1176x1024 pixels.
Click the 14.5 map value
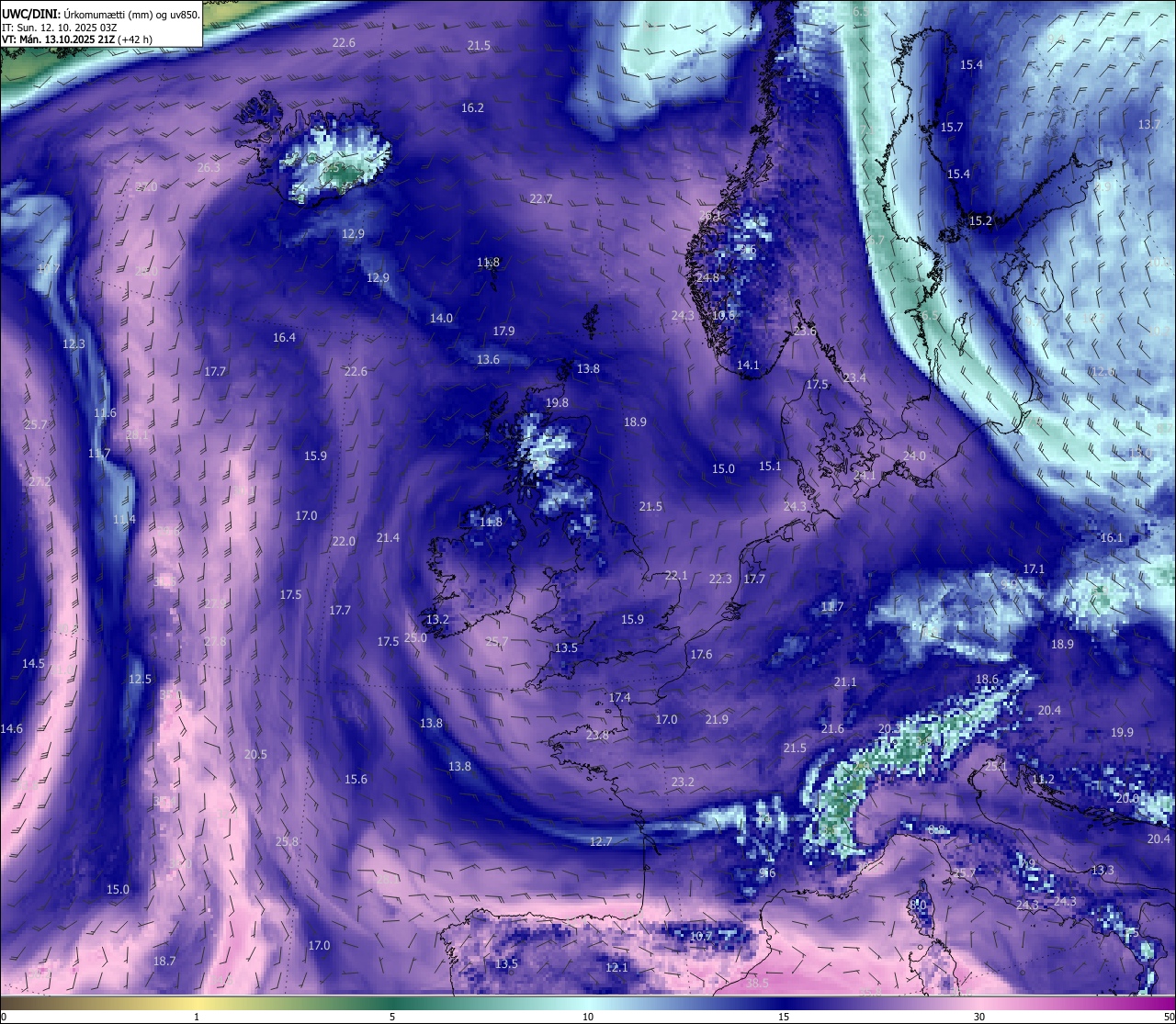click(33, 663)
